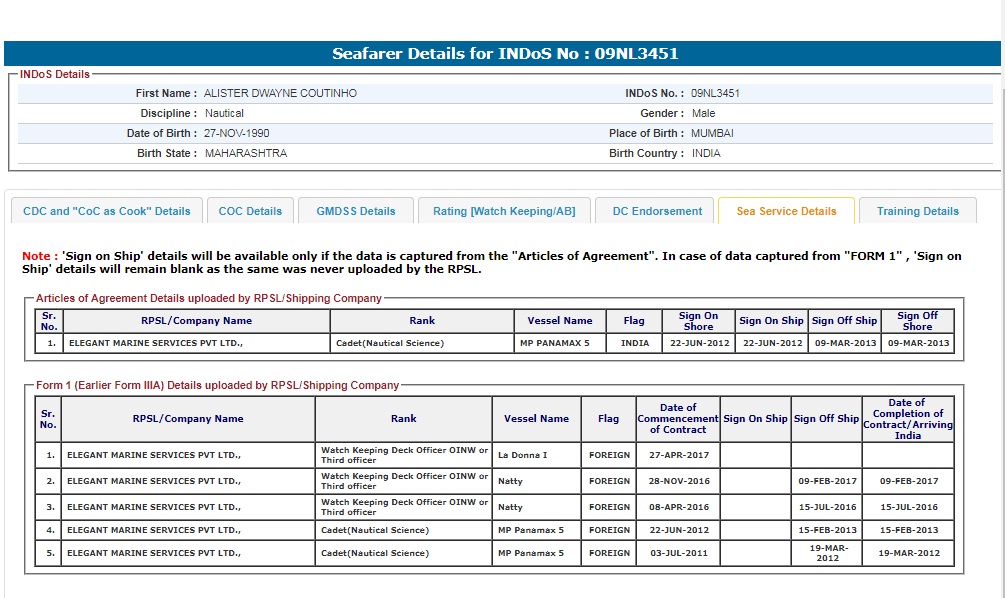1005x598 pixels.
Task: Open the GMDSS Details tab
Action: tap(356, 211)
